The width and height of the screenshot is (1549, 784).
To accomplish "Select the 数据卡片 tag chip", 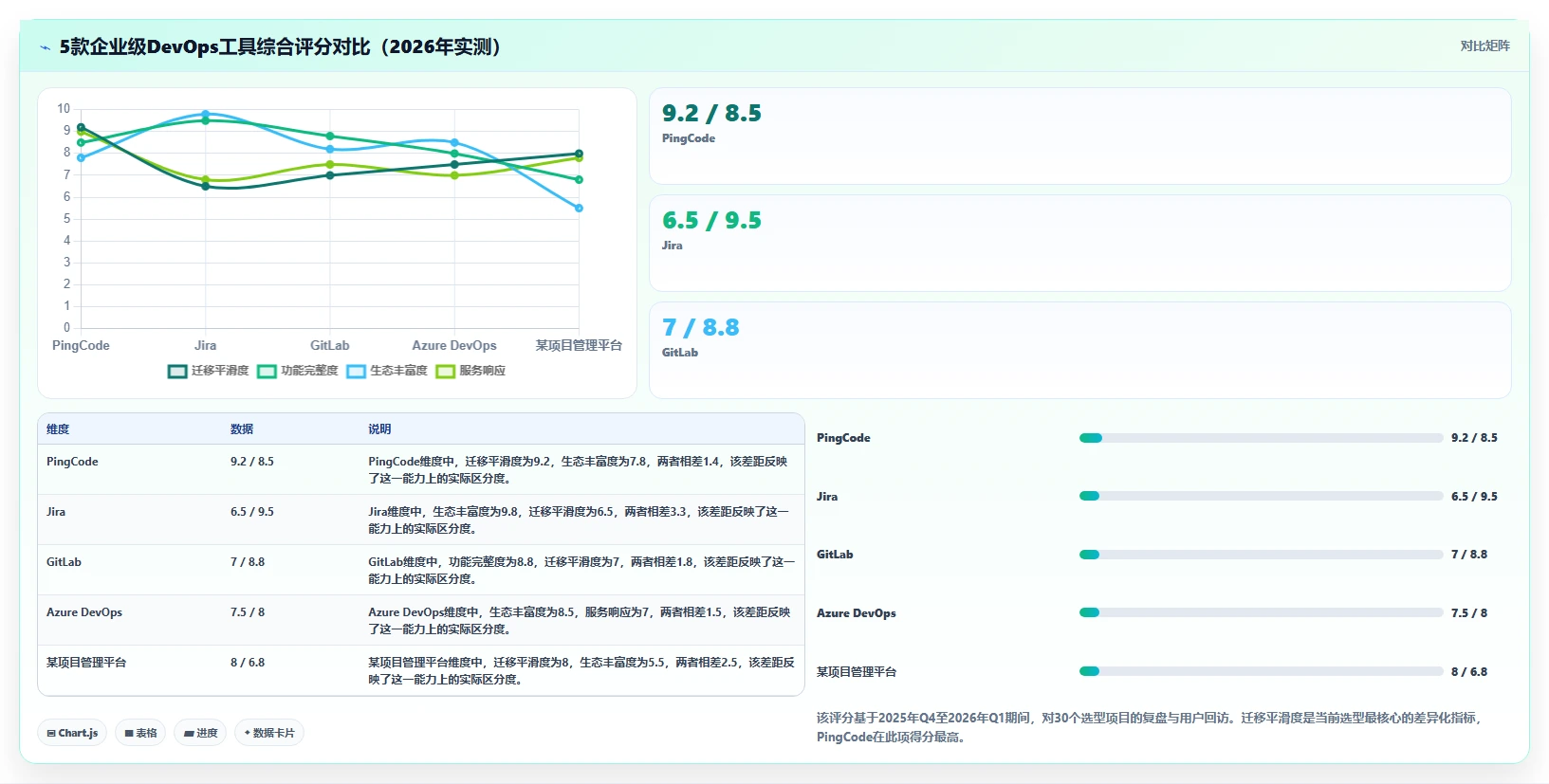I will (x=269, y=733).
